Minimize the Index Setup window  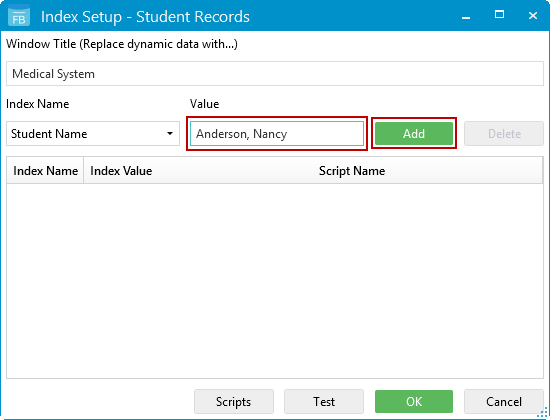[x=466, y=16]
